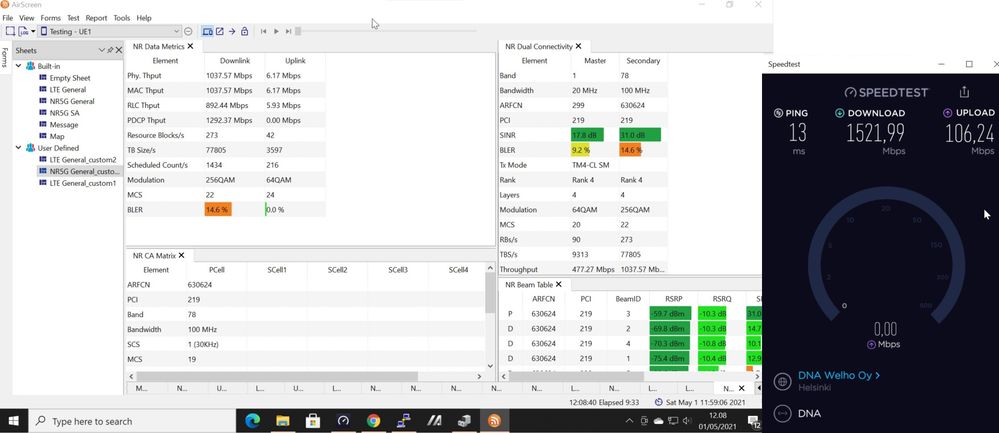Collapse the User Defined tree group

(x=18, y=148)
